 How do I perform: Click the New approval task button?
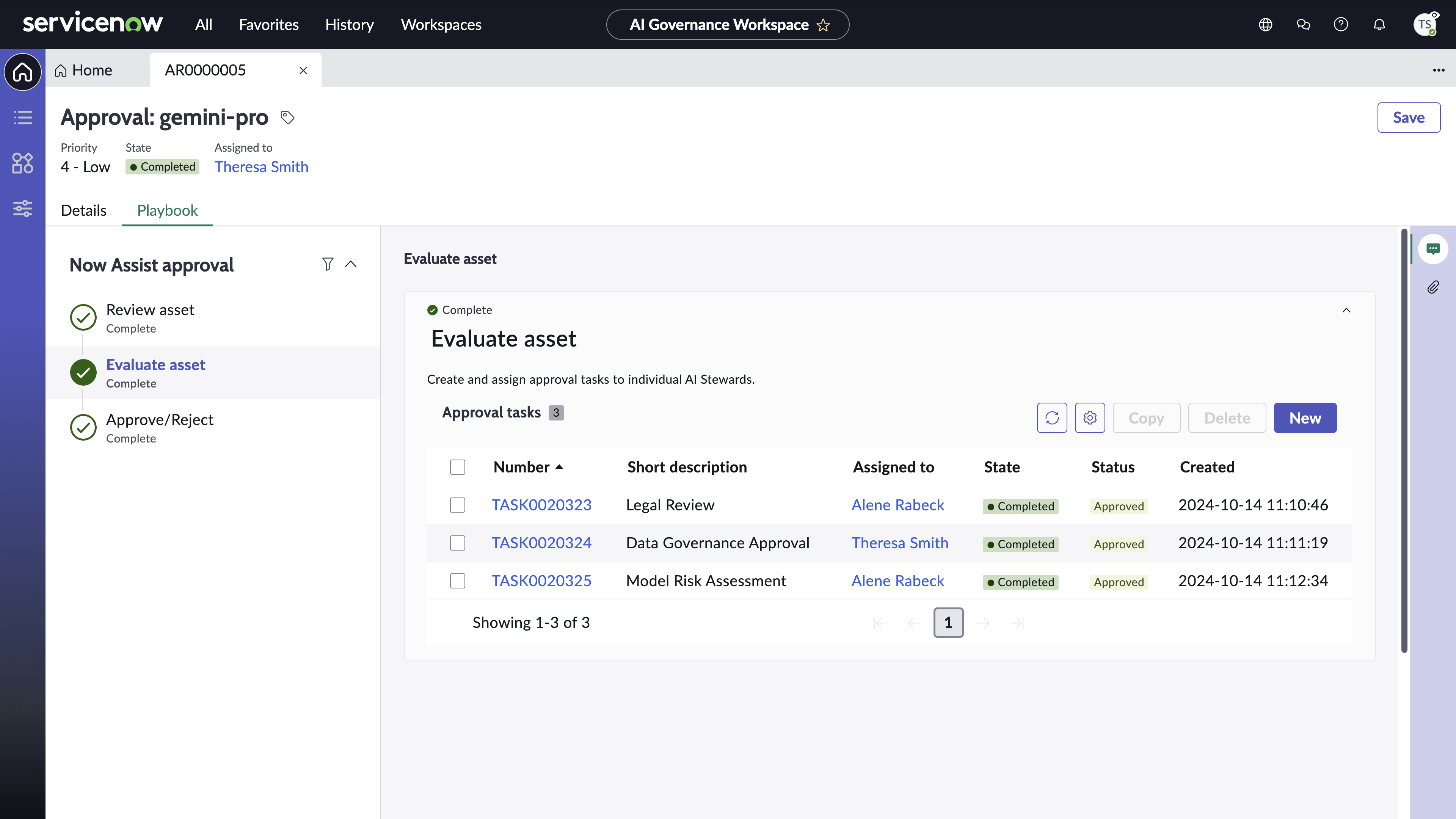[x=1305, y=418]
